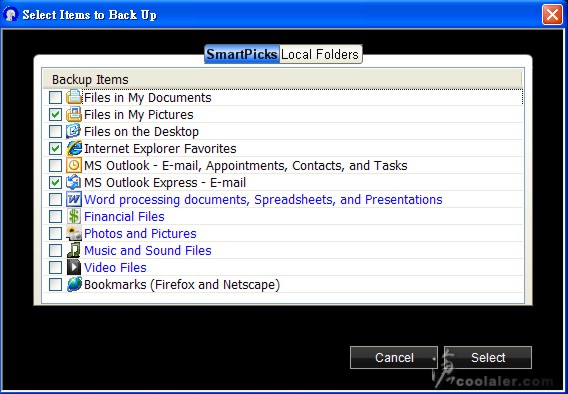Untick the MS Outlook Express checkbox
Viewport: 568px width, 394px height.
[x=55, y=182]
